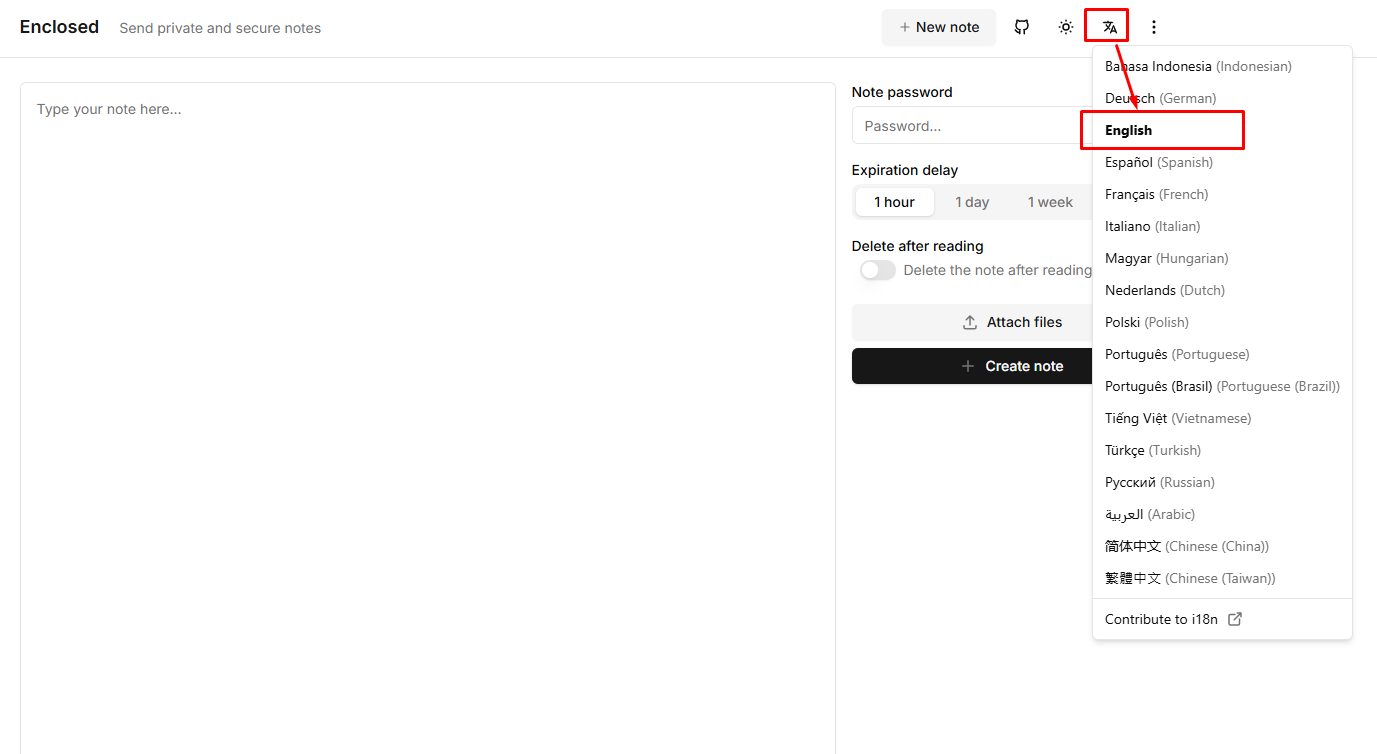This screenshot has height=754, width=1377.
Task: Choose Français (French) language
Action: pos(1222,194)
